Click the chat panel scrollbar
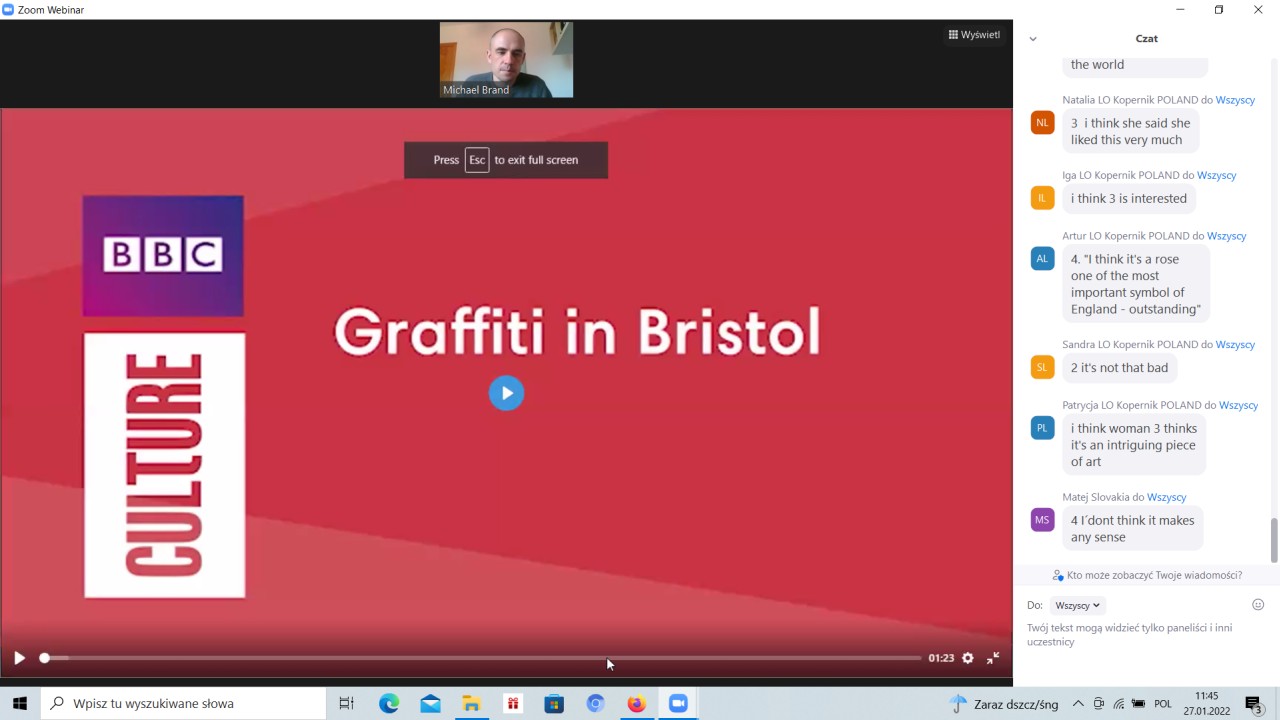Screen dimensions: 1280x720 [1274, 540]
